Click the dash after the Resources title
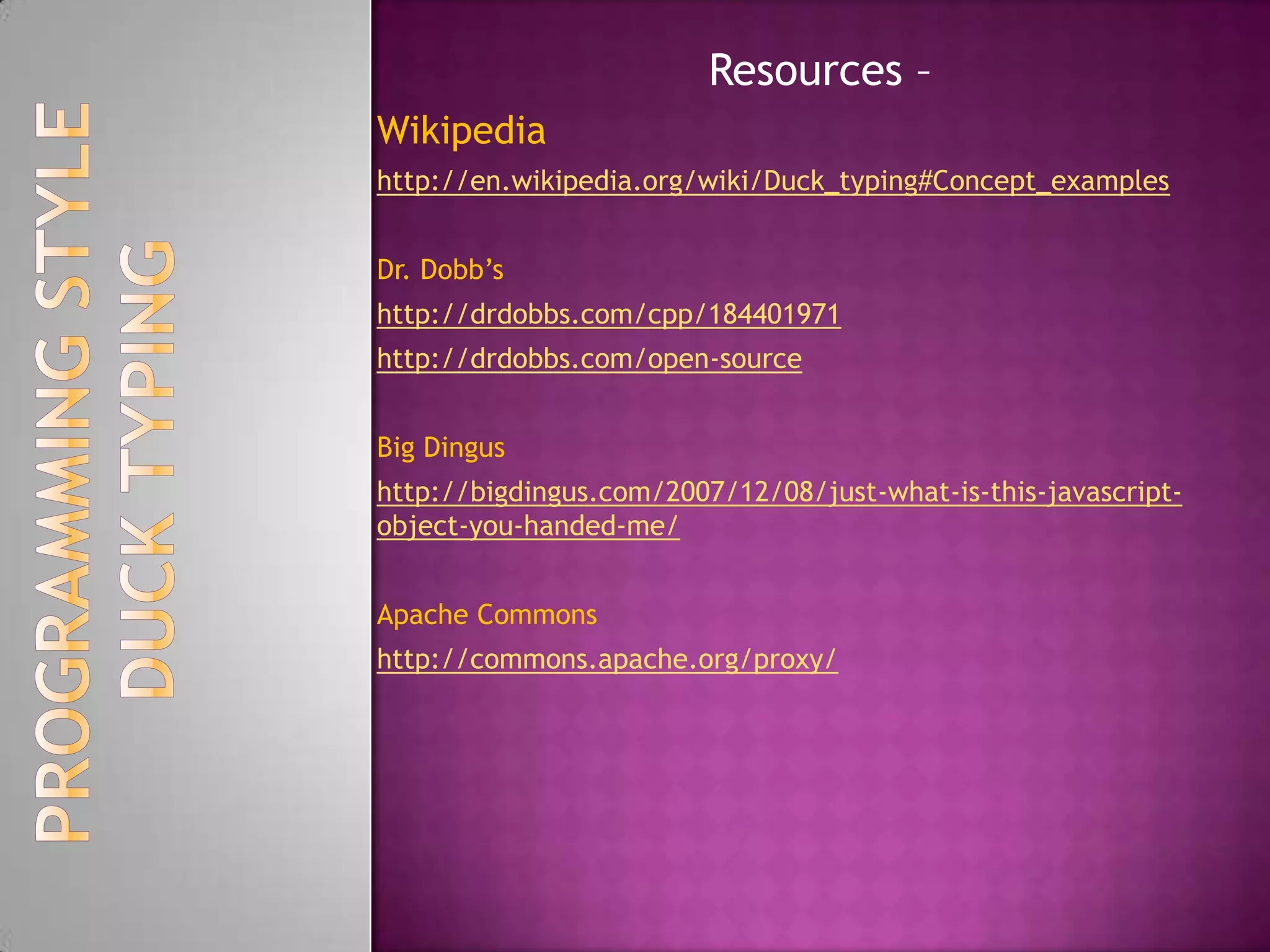1270x952 pixels. [923, 73]
